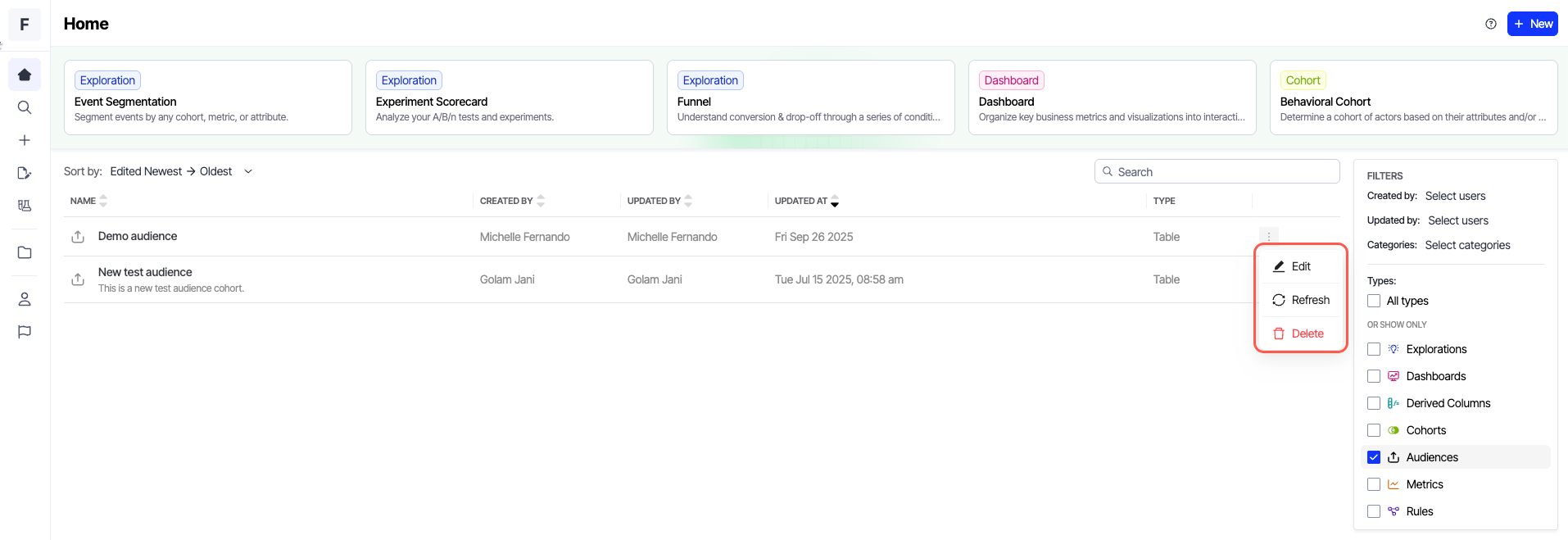Click the Home icon in sidebar
This screenshot has width=1568, height=540.
[x=25, y=75]
